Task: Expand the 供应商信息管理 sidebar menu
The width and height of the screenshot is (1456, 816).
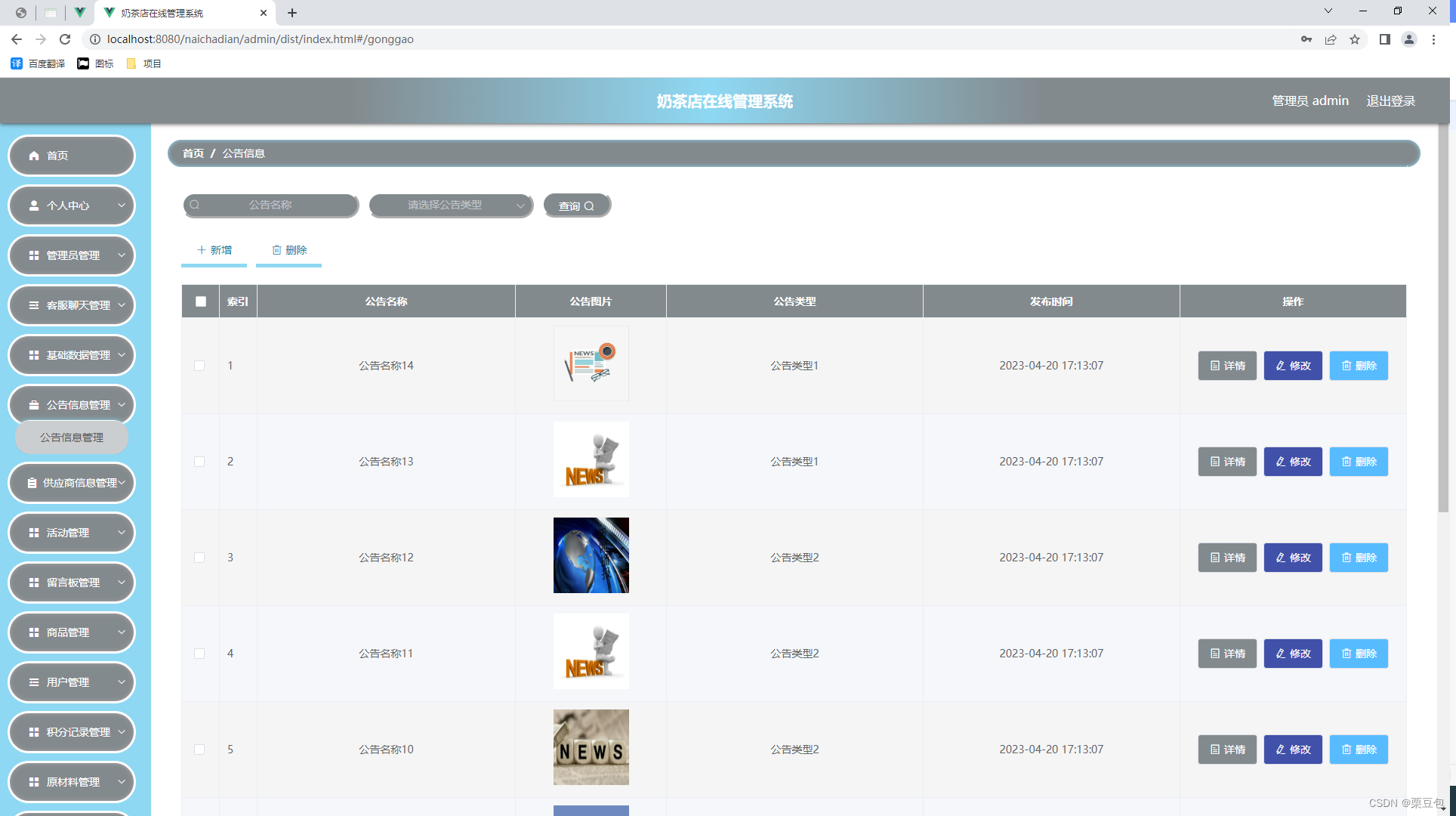Action: (72, 483)
